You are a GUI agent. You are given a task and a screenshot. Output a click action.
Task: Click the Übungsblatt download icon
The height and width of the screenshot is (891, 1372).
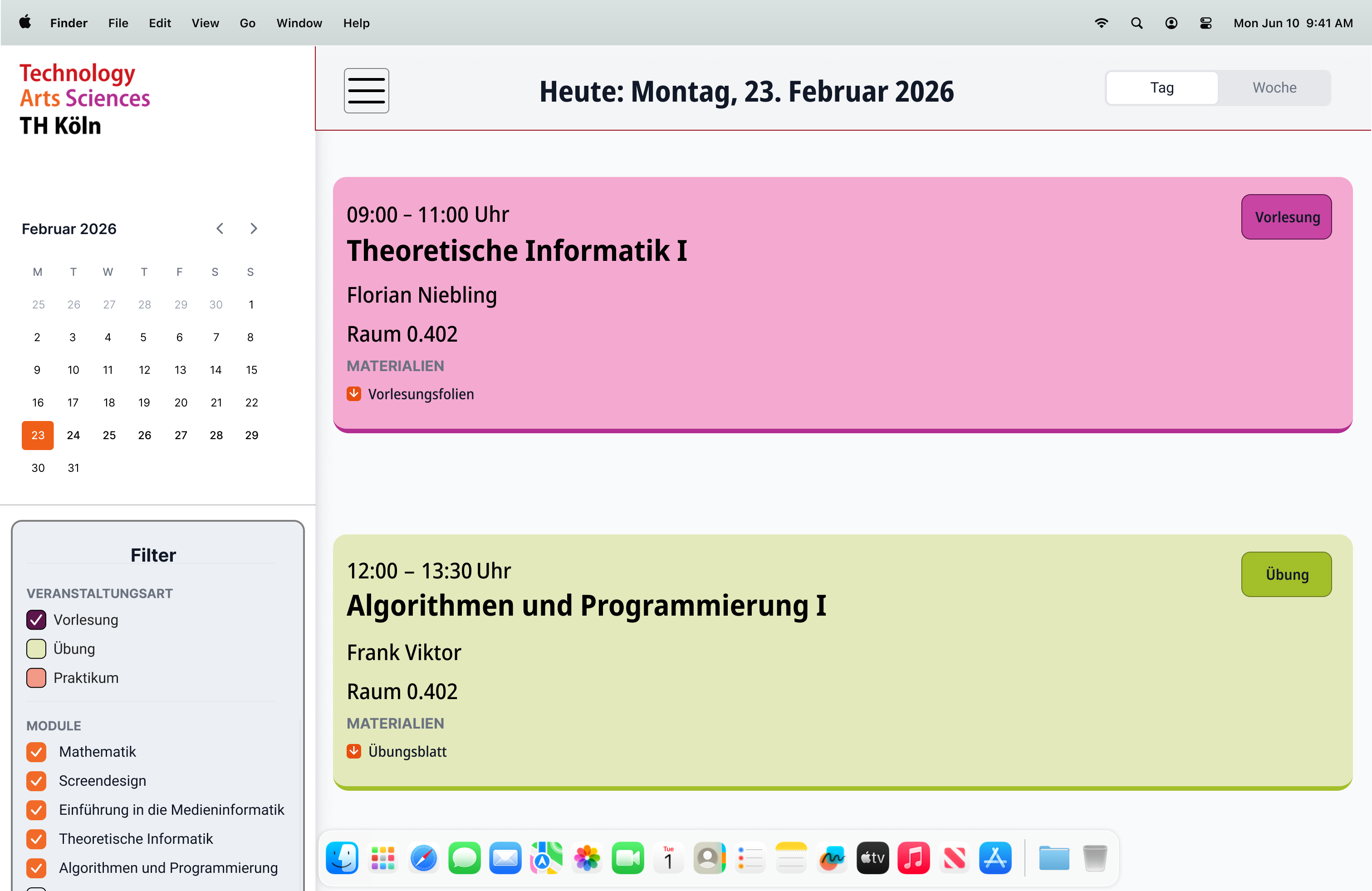(x=353, y=751)
